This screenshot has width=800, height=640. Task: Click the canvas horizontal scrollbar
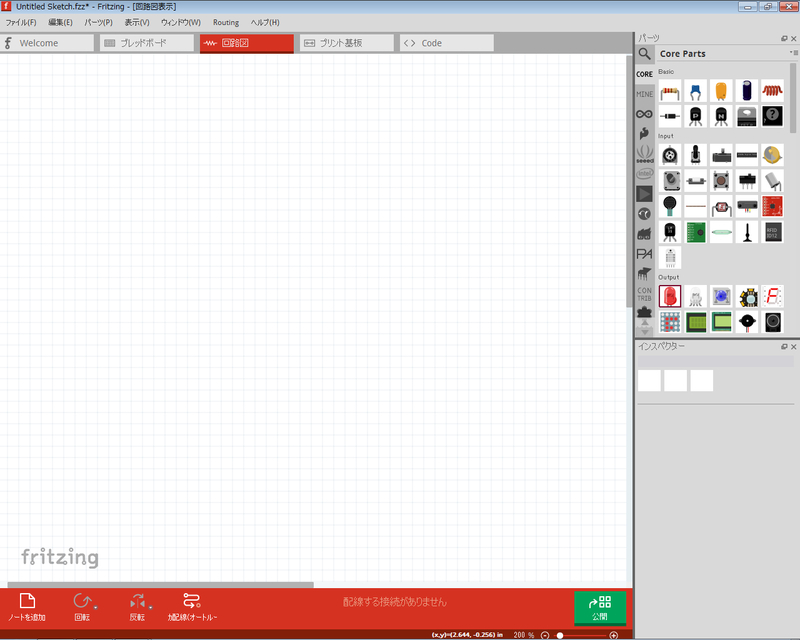click(x=160, y=585)
